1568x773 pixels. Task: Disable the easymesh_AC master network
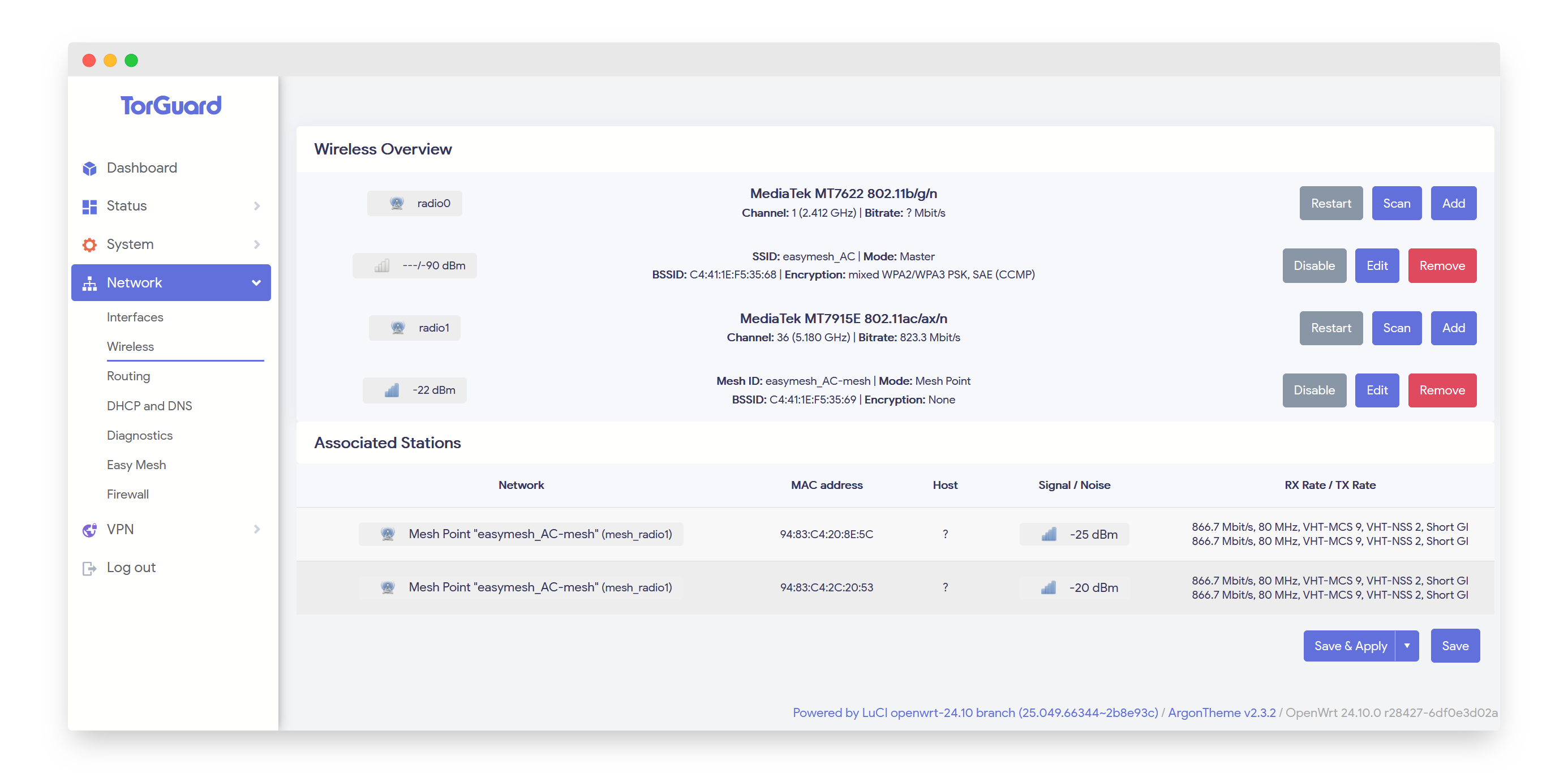1314,265
